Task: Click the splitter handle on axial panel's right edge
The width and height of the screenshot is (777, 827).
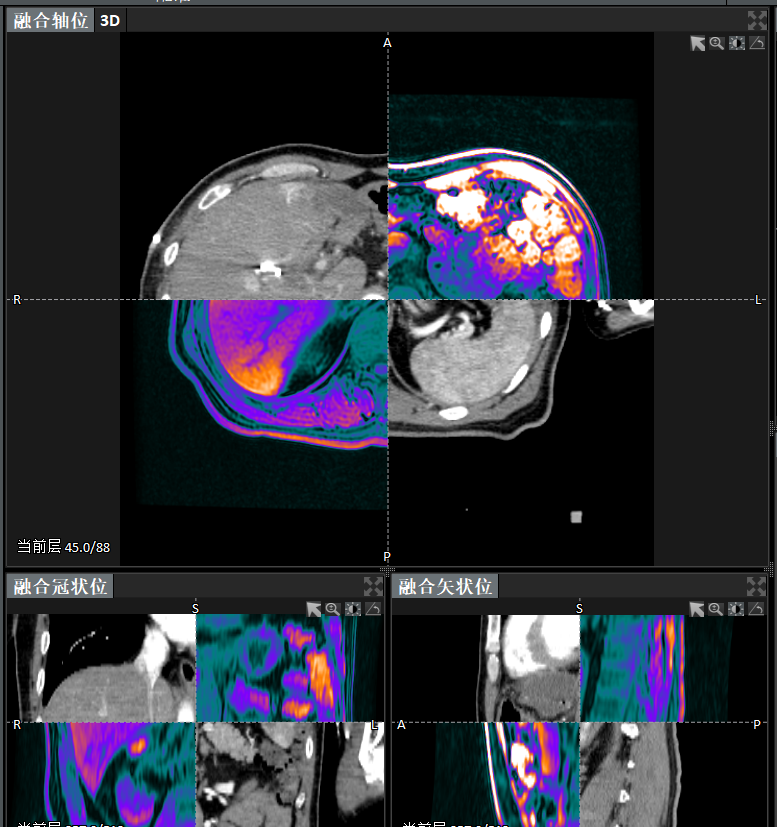Action: (x=772, y=428)
